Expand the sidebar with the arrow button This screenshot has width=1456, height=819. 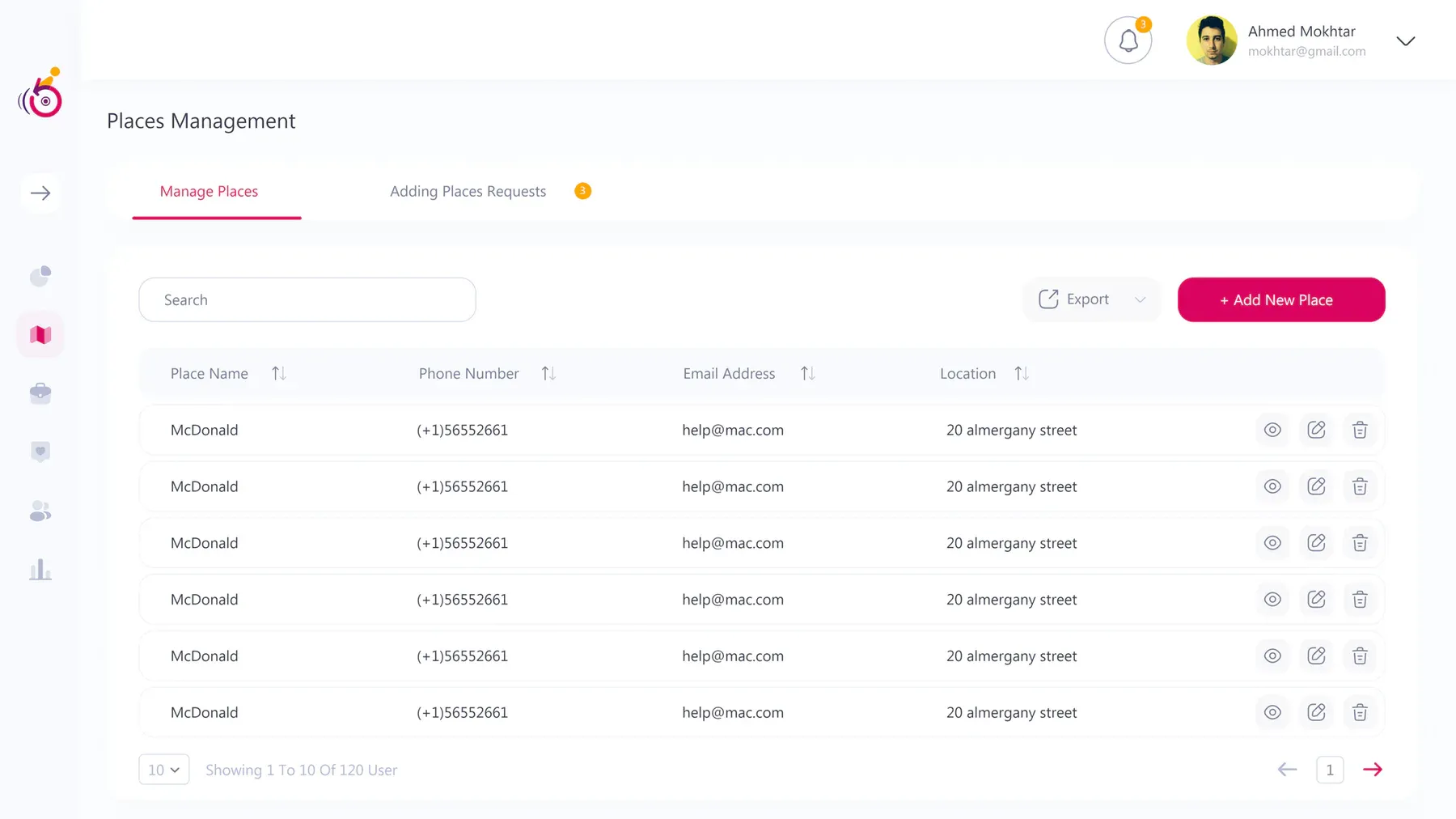point(40,193)
